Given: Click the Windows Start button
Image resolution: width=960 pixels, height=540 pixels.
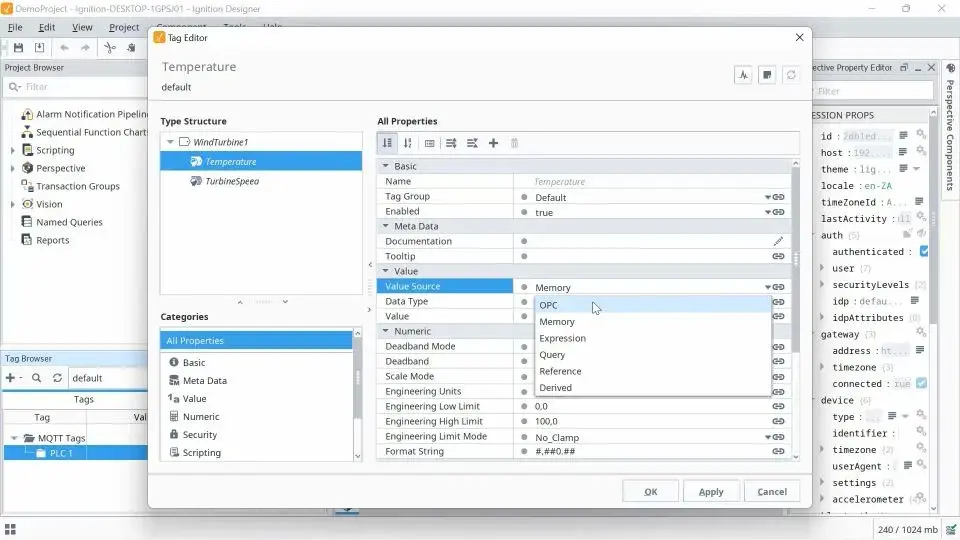Looking at the screenshot, I should 10,529.
